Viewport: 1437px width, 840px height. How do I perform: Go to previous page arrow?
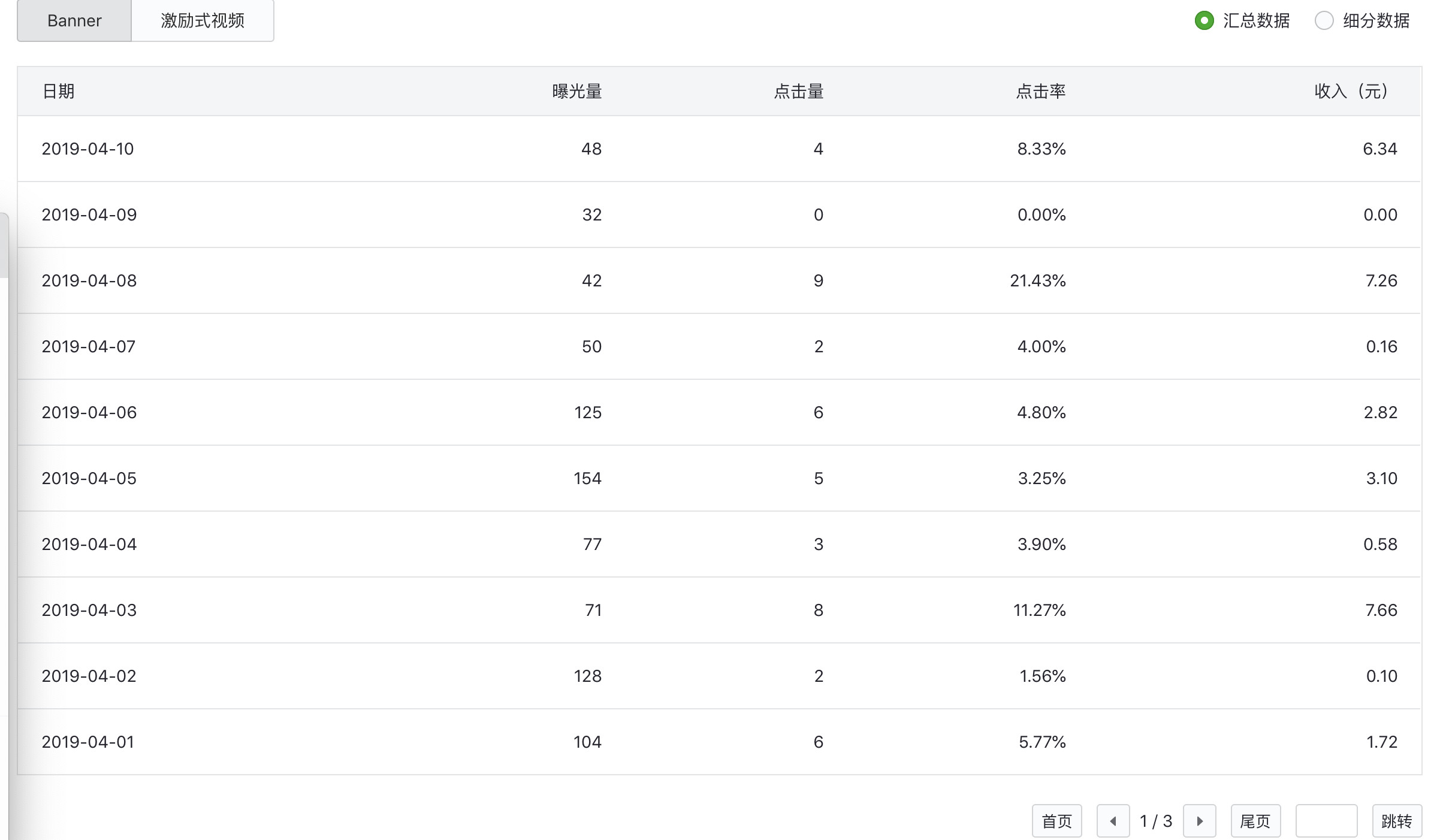tap(1113, 821)
